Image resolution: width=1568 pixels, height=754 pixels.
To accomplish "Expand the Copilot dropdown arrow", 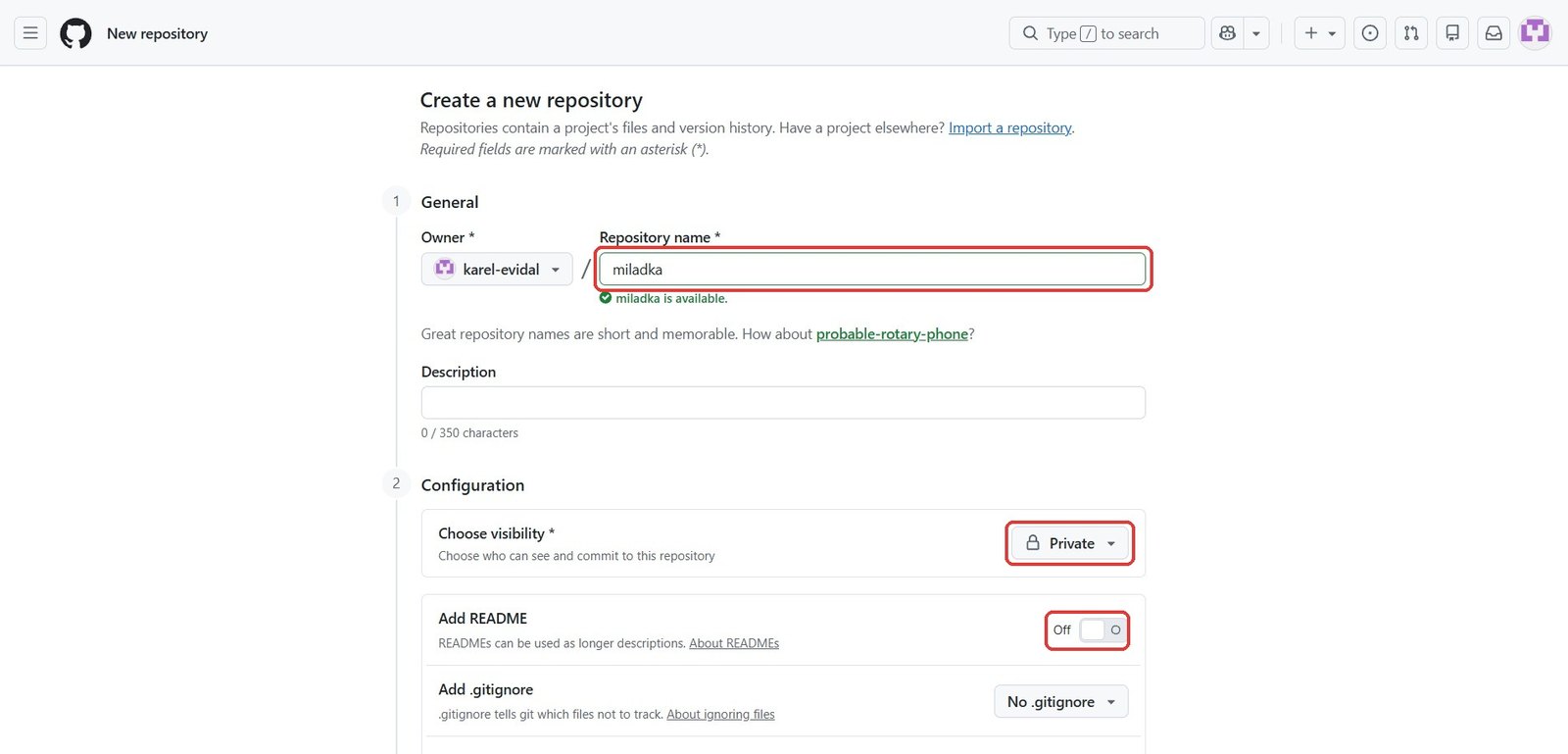I will pos(1256,33).
